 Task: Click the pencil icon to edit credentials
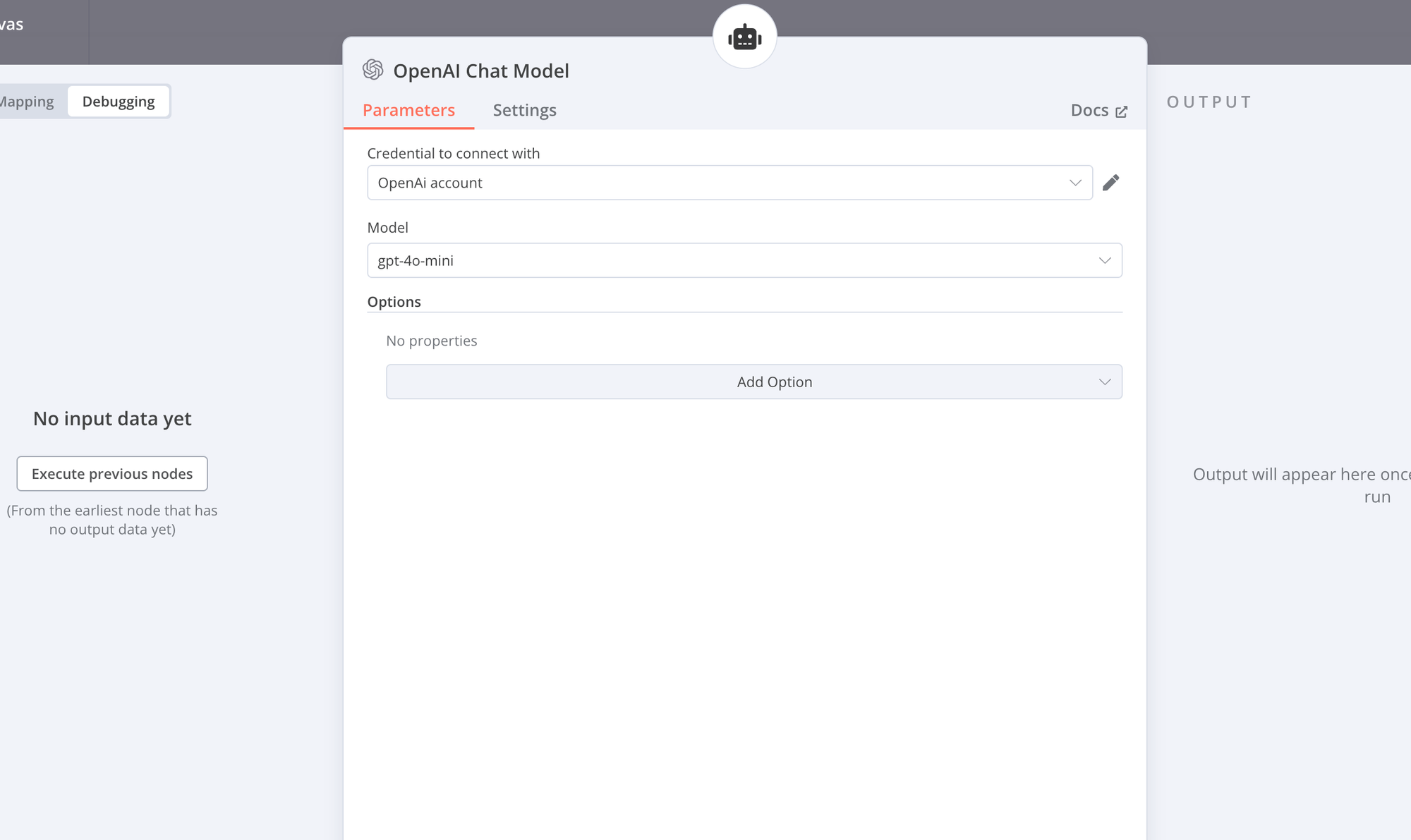[1111, 182]
